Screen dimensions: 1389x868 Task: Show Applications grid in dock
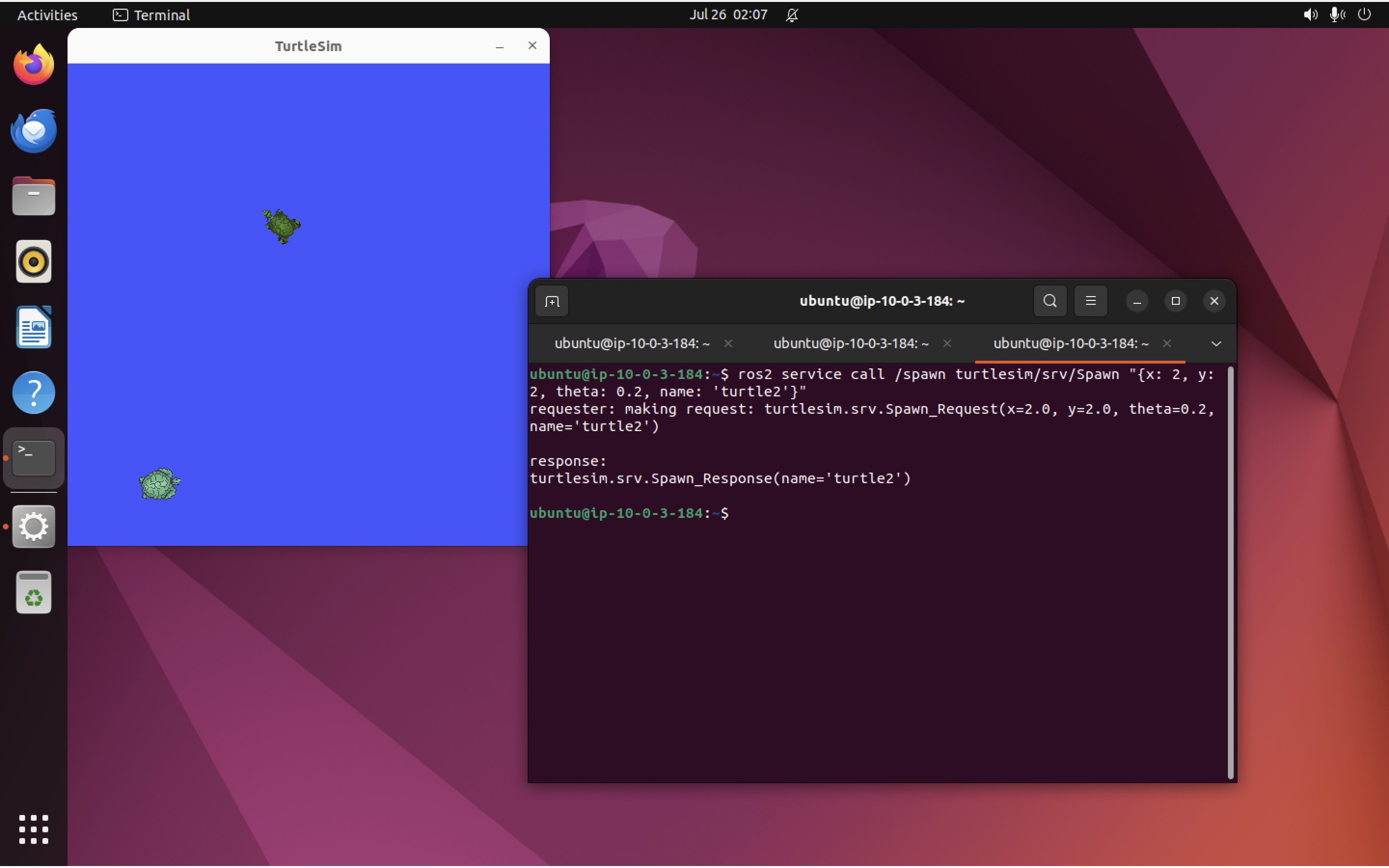pyautogui.click(x=34, y=829)
